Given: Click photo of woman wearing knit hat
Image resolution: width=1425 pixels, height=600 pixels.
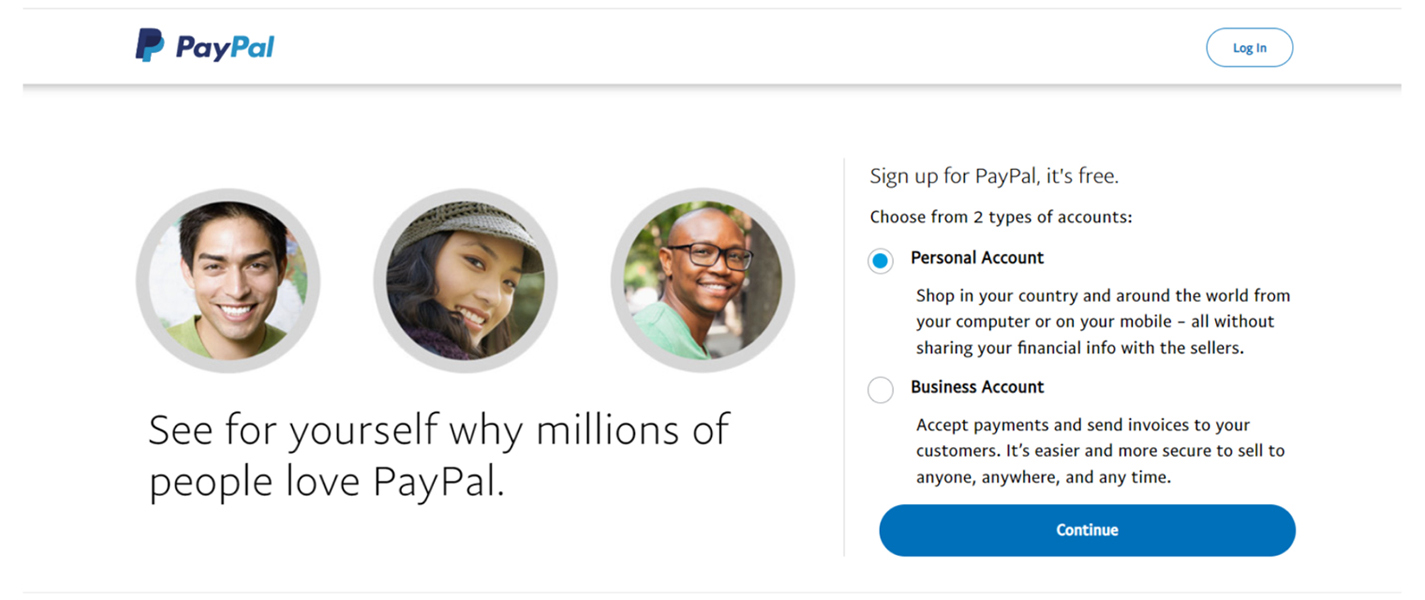Looking at the screenshot, I should (465, 281).
